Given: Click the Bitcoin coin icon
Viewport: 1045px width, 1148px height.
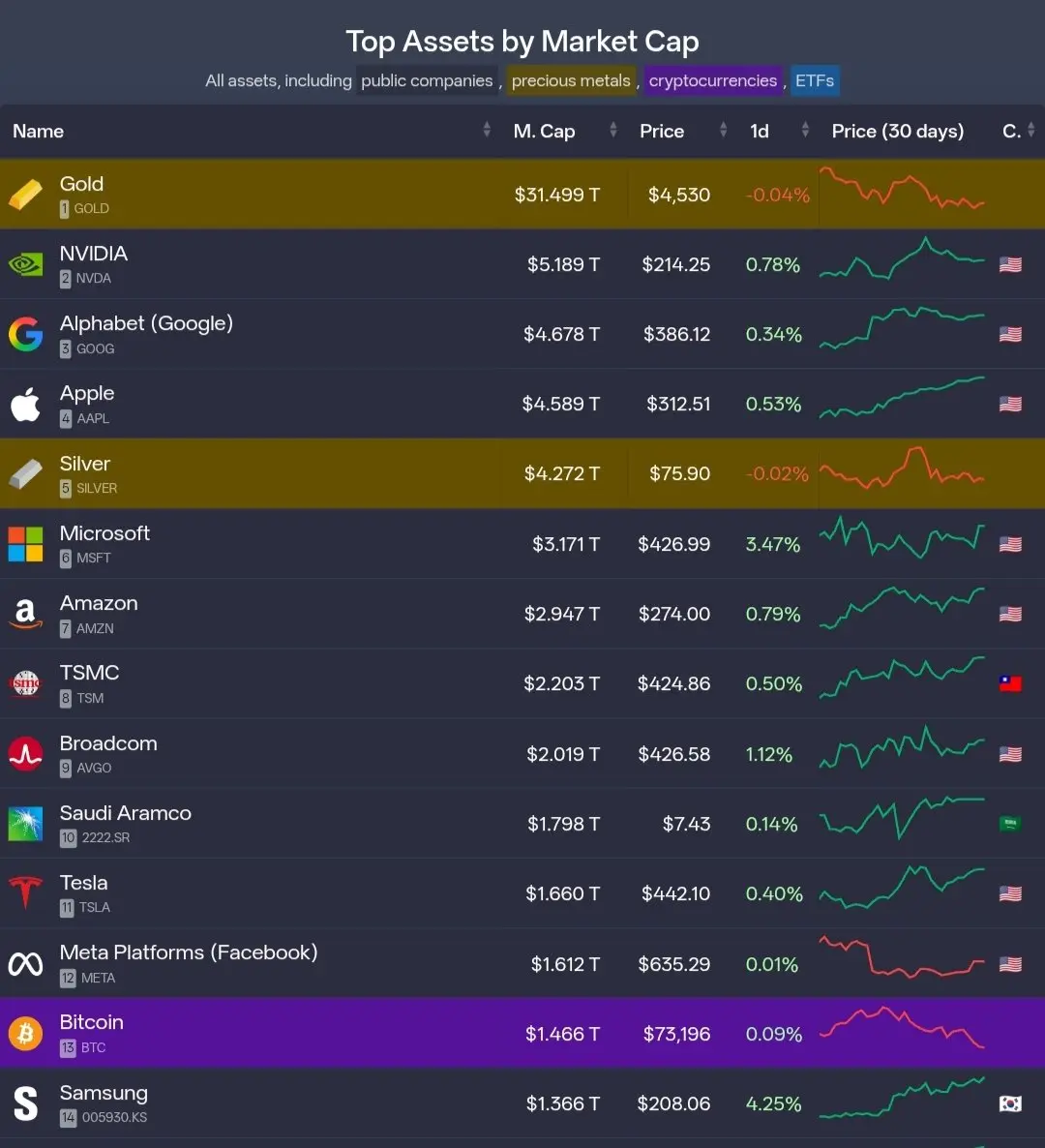Looking at the screenshot, I should tap(25, 1034).
